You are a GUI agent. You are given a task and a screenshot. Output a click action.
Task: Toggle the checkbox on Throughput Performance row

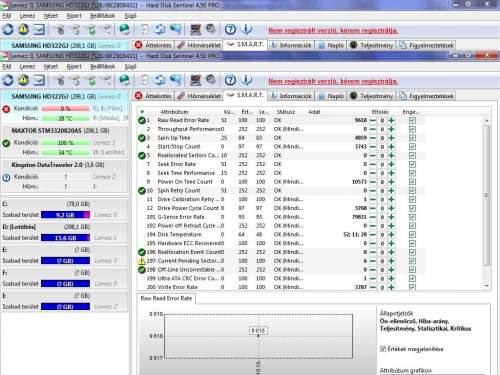pyautogui.click(x=412, y=129)
